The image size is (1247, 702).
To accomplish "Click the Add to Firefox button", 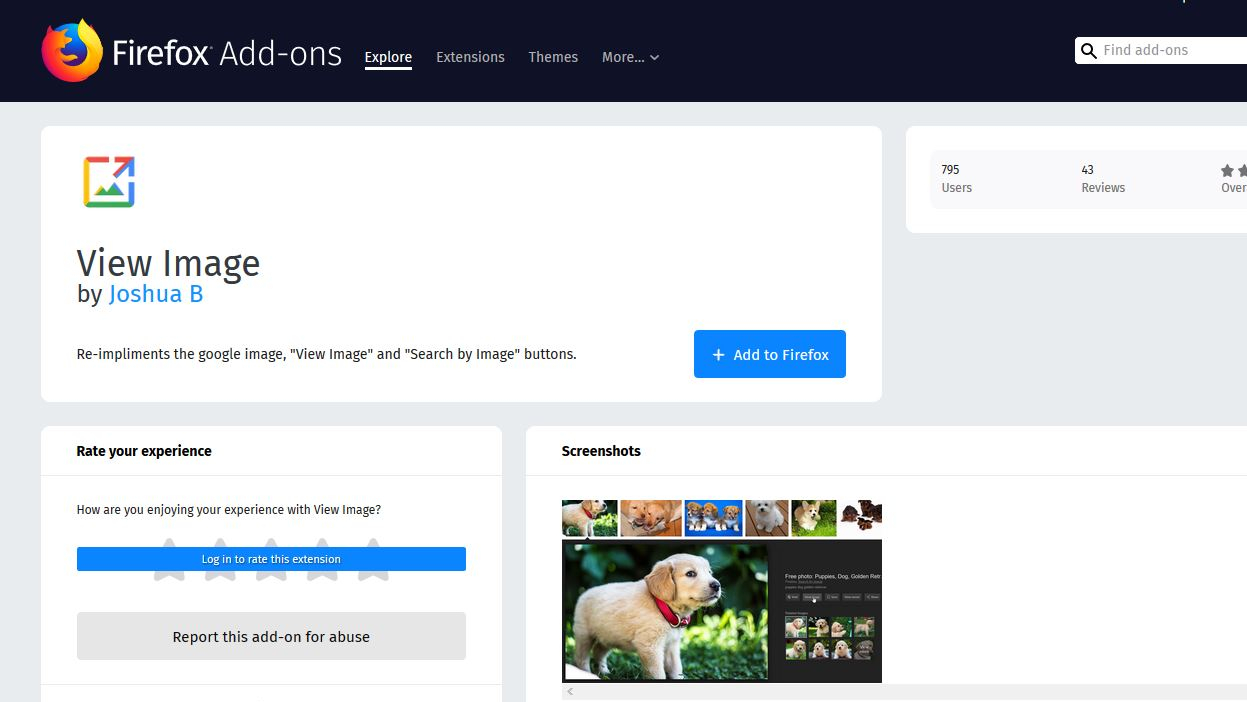I will (770, 354).
